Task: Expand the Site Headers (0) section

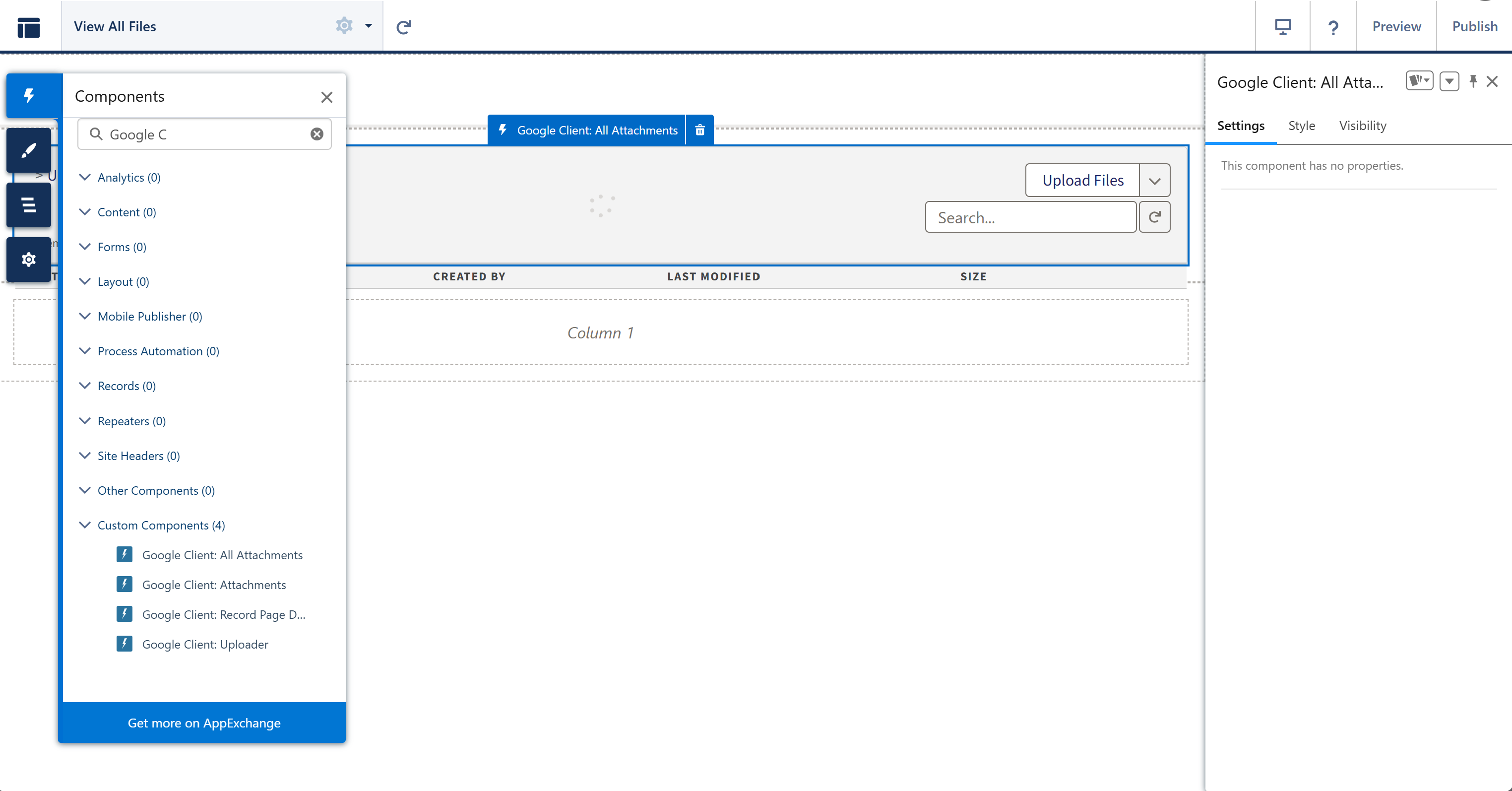Action: 129,456
